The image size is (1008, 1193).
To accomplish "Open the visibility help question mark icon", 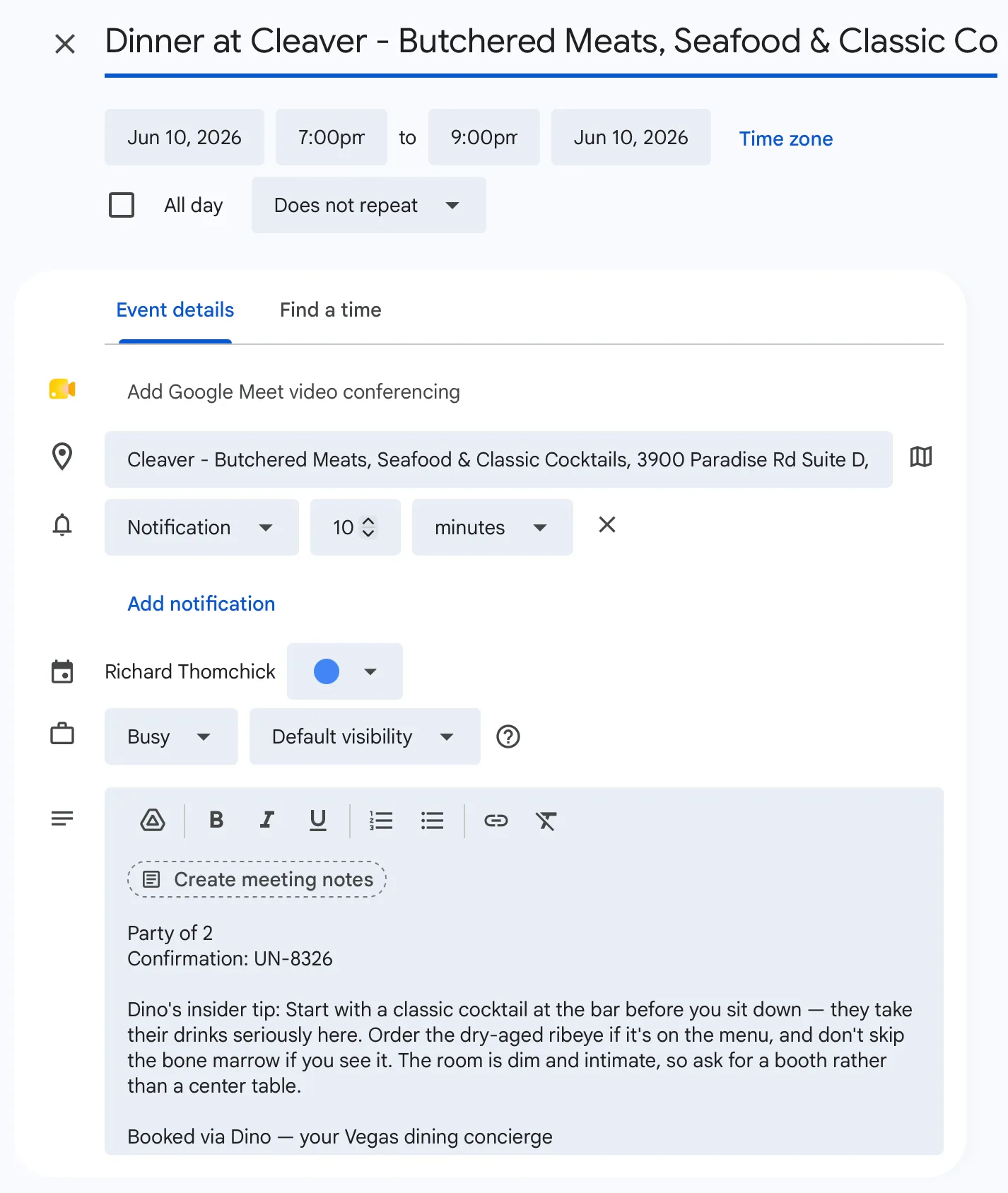I will 508,736.
